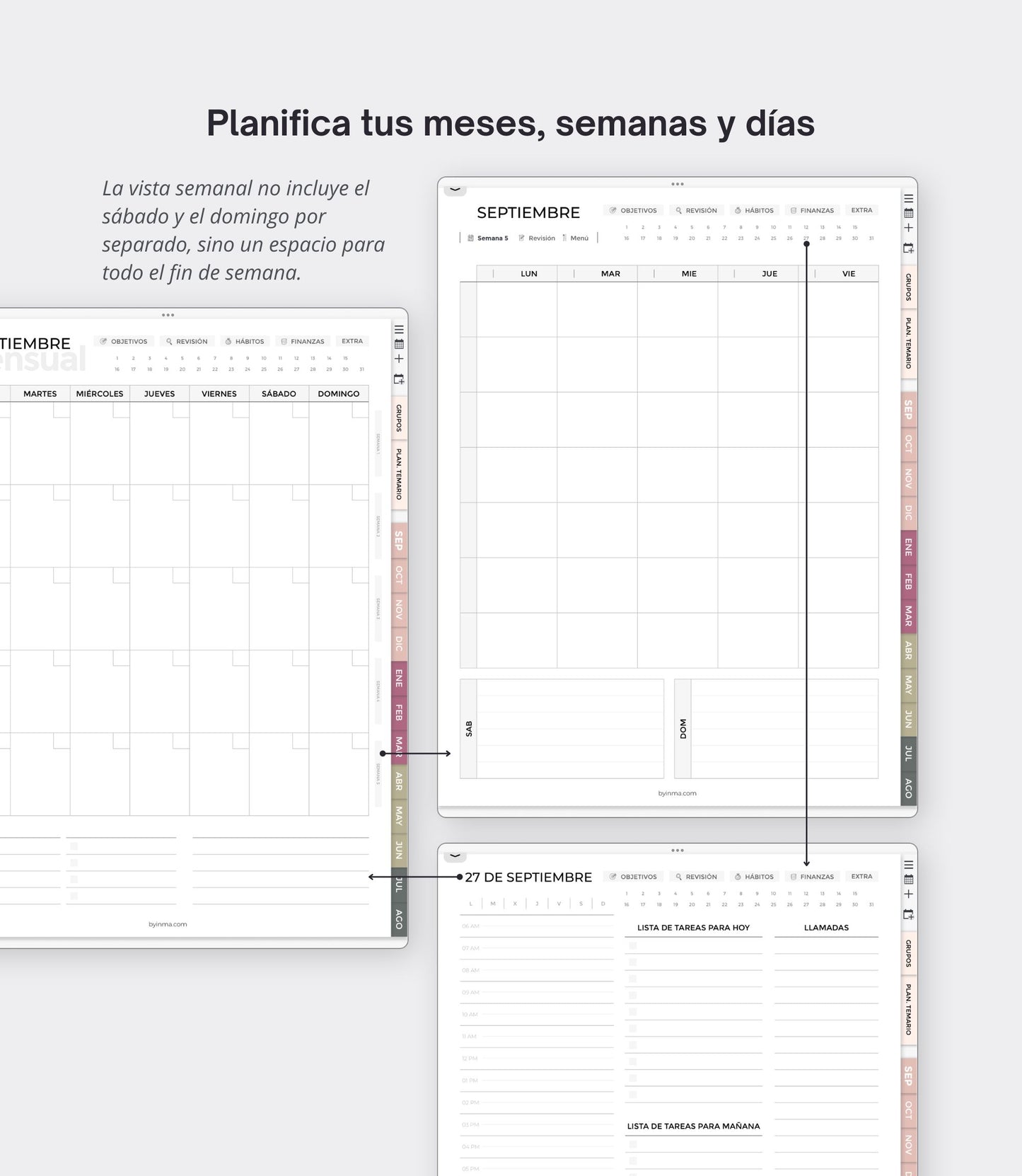Click the Menú link in the weekly planner
The width and height of the screenshot is (1022, 1176).
[x=575, y=238]
